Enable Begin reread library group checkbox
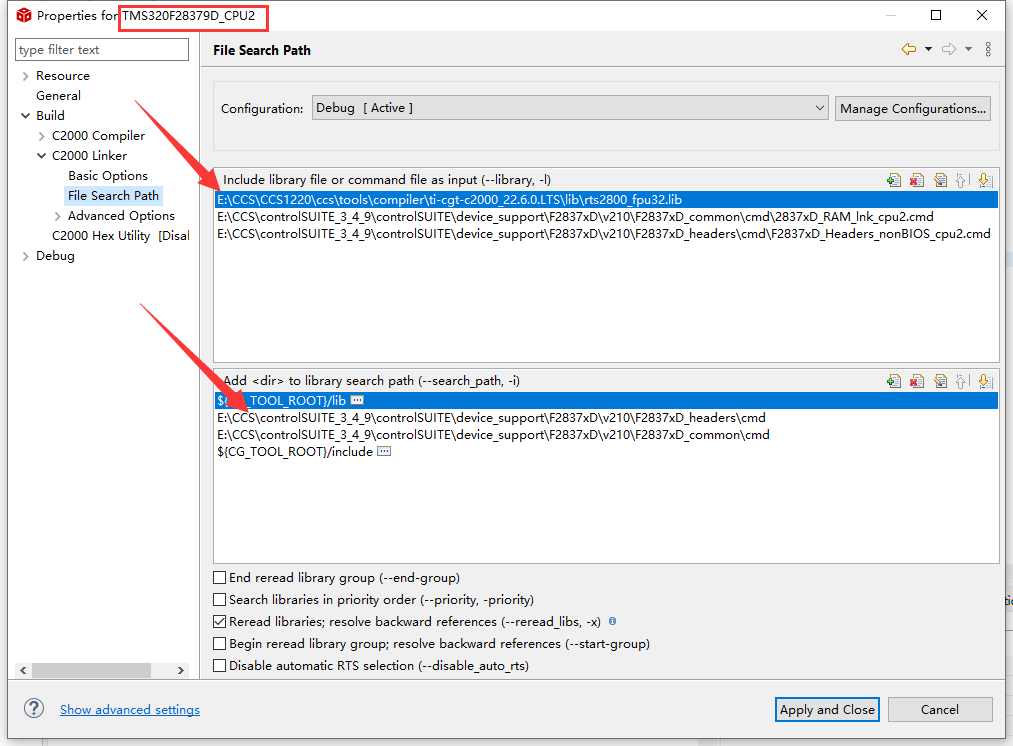 tap(220, 643)
